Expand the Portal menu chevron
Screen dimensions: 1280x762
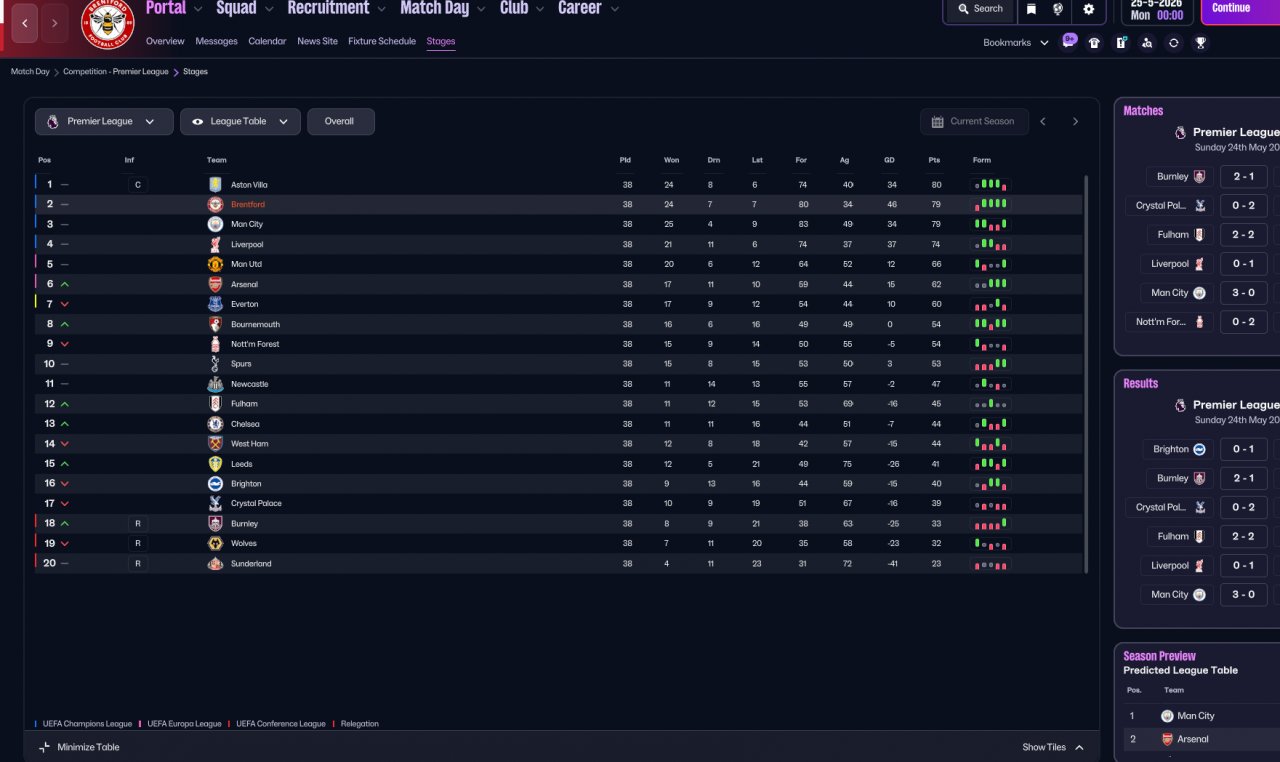(197, 9)
